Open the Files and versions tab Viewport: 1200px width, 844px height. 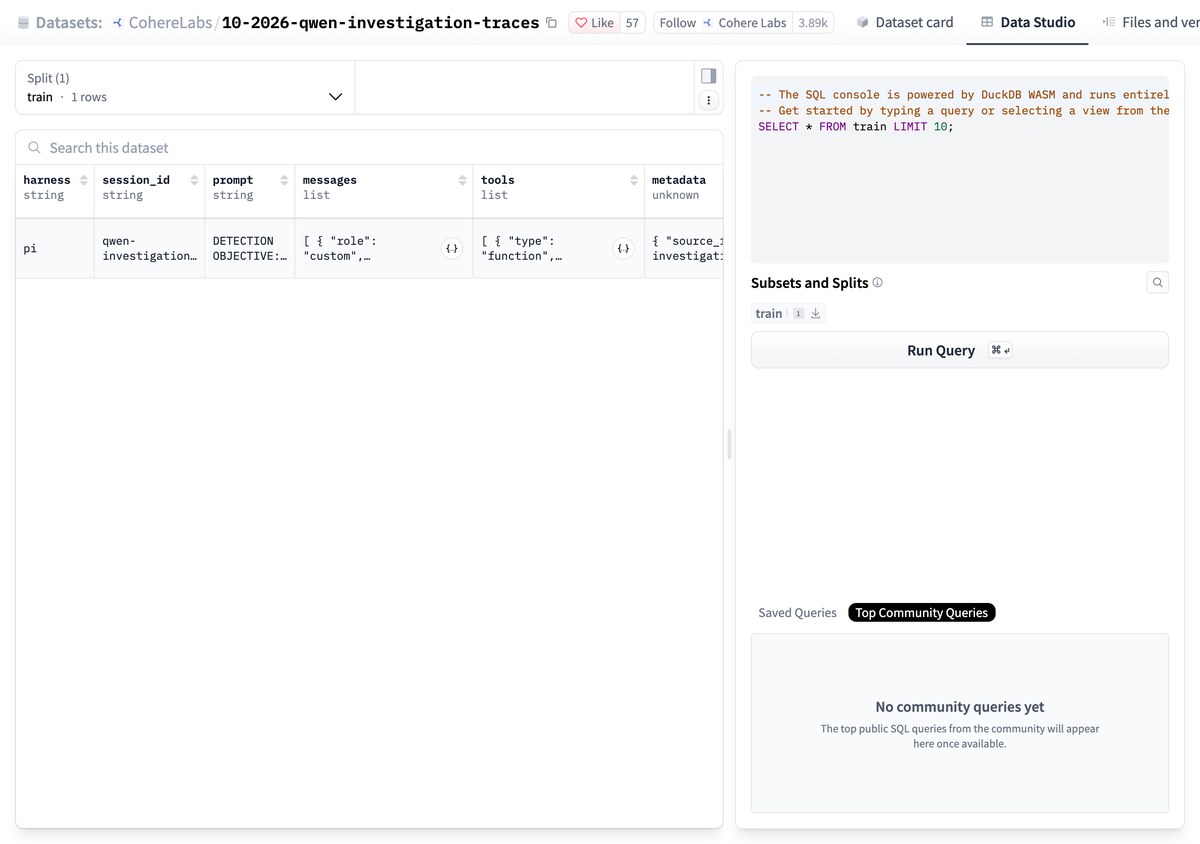tap(1150, 22)
